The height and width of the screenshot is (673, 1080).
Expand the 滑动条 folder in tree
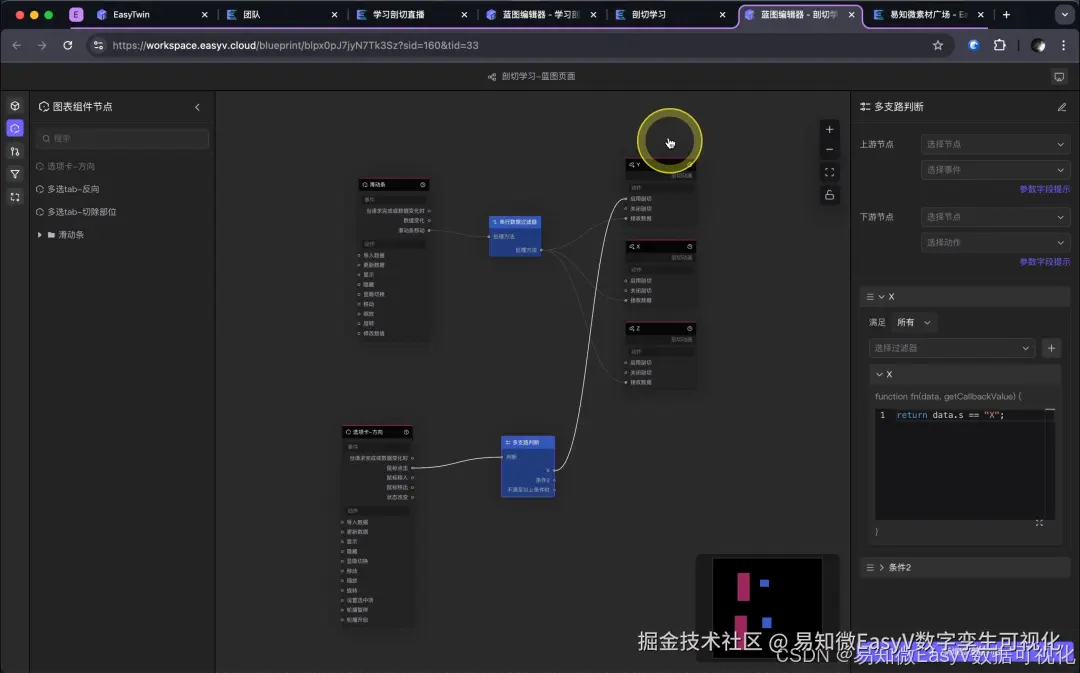point(39,235)
